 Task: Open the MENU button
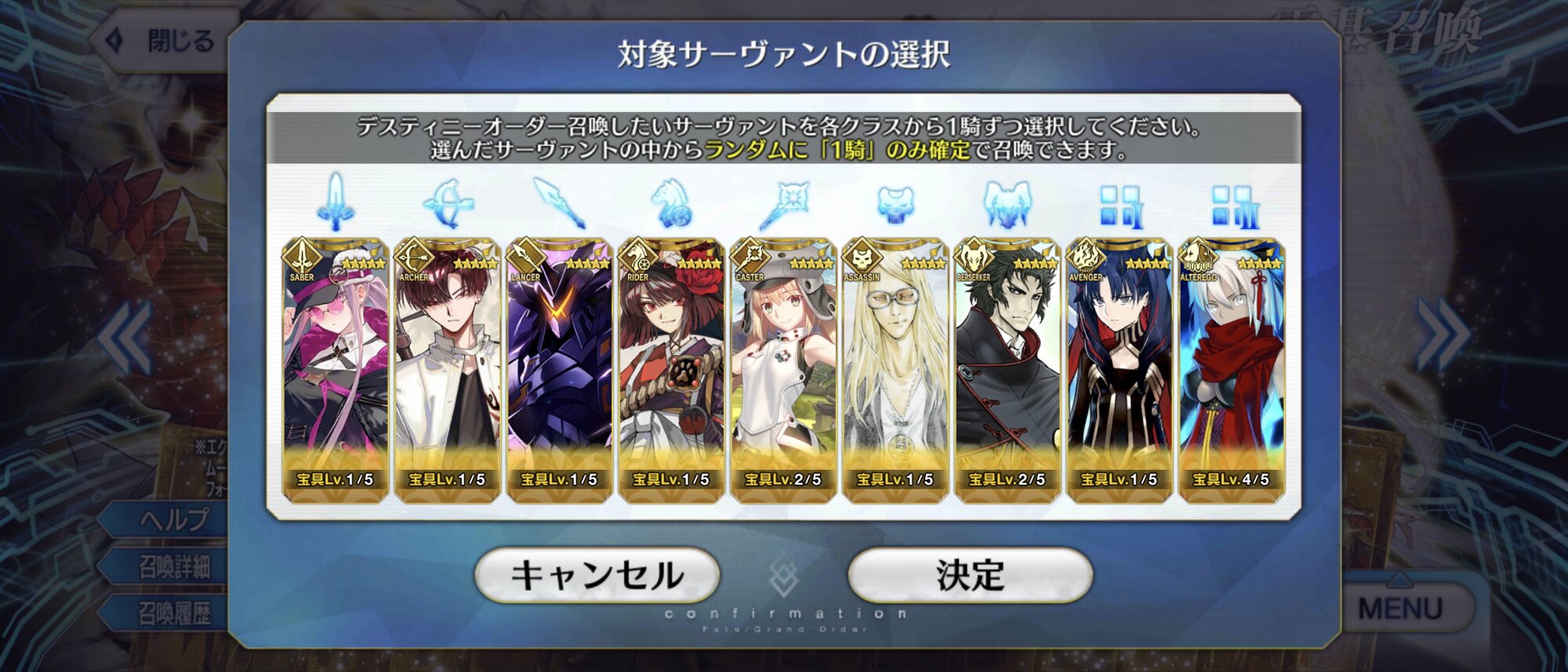[x=1399, y=608]
